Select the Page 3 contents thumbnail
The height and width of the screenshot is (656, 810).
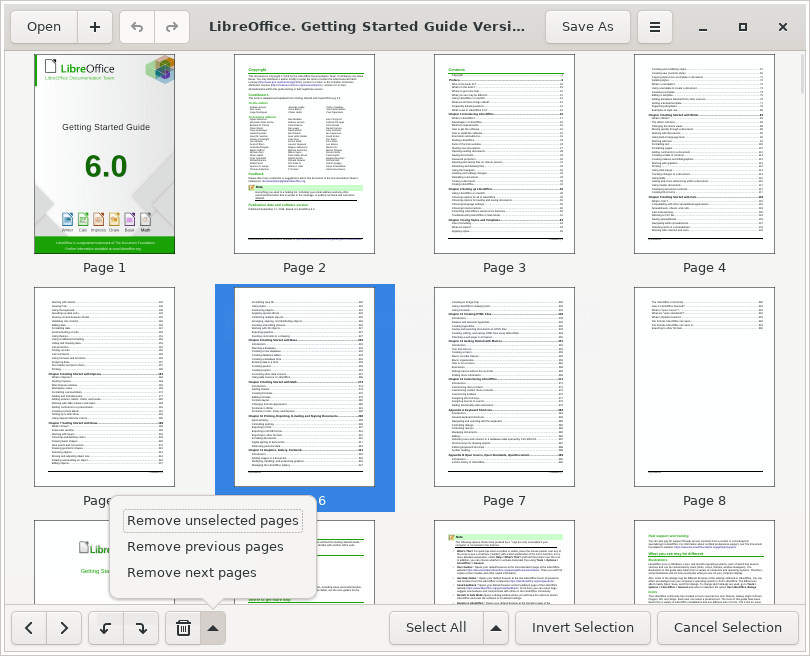click(504, 154)
